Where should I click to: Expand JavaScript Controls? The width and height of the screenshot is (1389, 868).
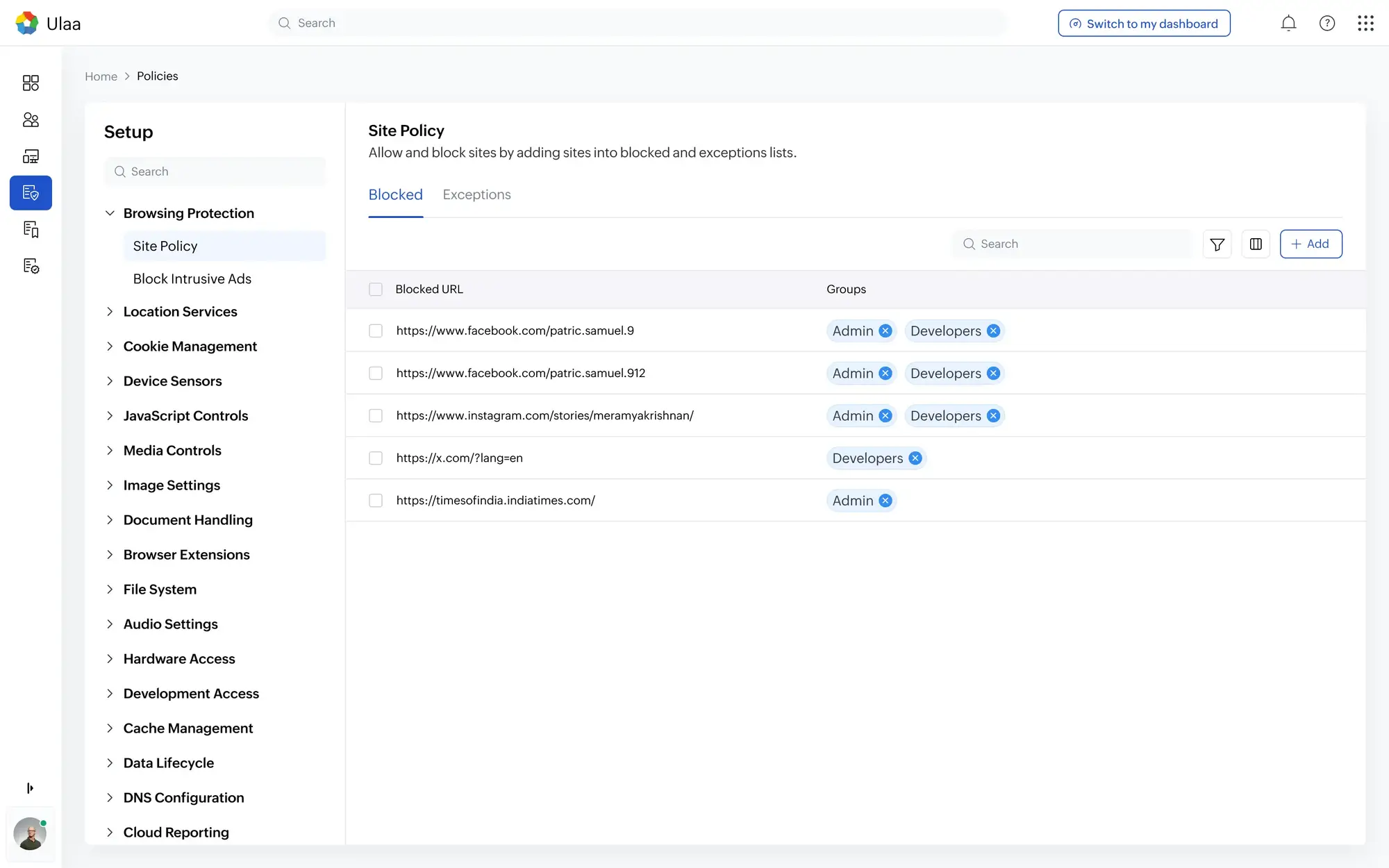(110, 416)
